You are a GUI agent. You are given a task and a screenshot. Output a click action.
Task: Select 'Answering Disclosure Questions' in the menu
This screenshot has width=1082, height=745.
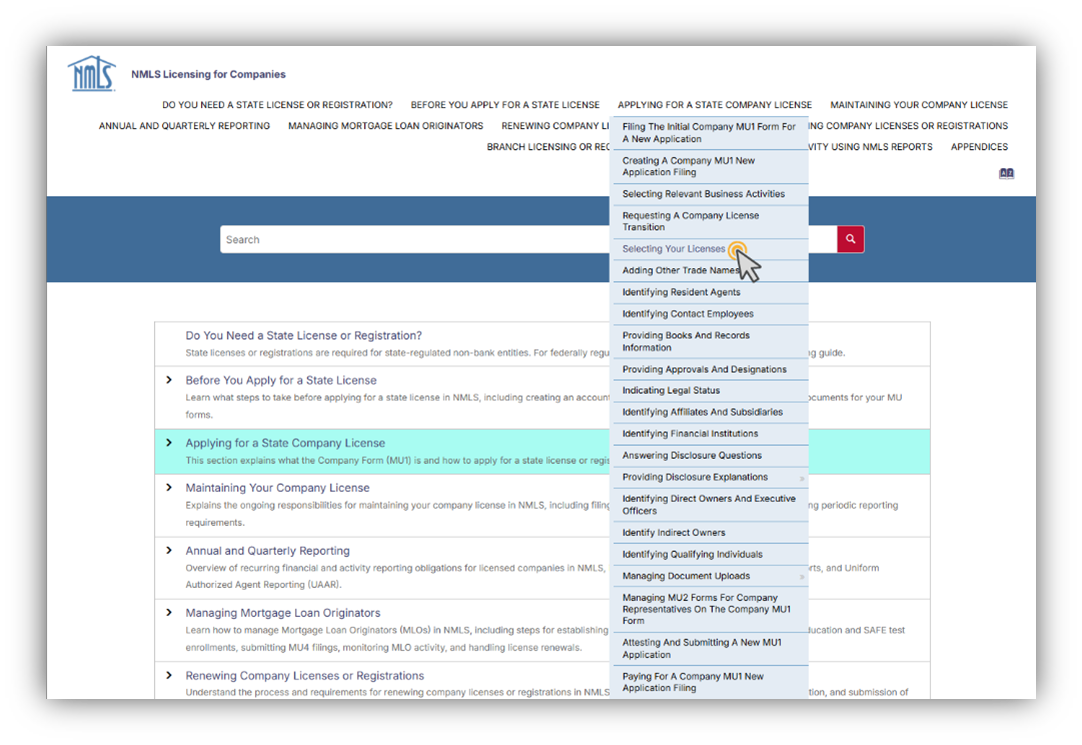pyautogui.click(x=692, y=455)
